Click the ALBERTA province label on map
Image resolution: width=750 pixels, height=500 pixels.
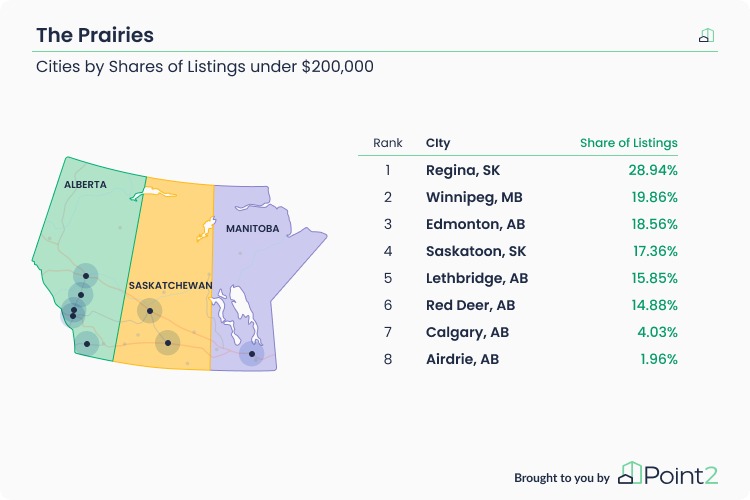click(x=85, y=185)
